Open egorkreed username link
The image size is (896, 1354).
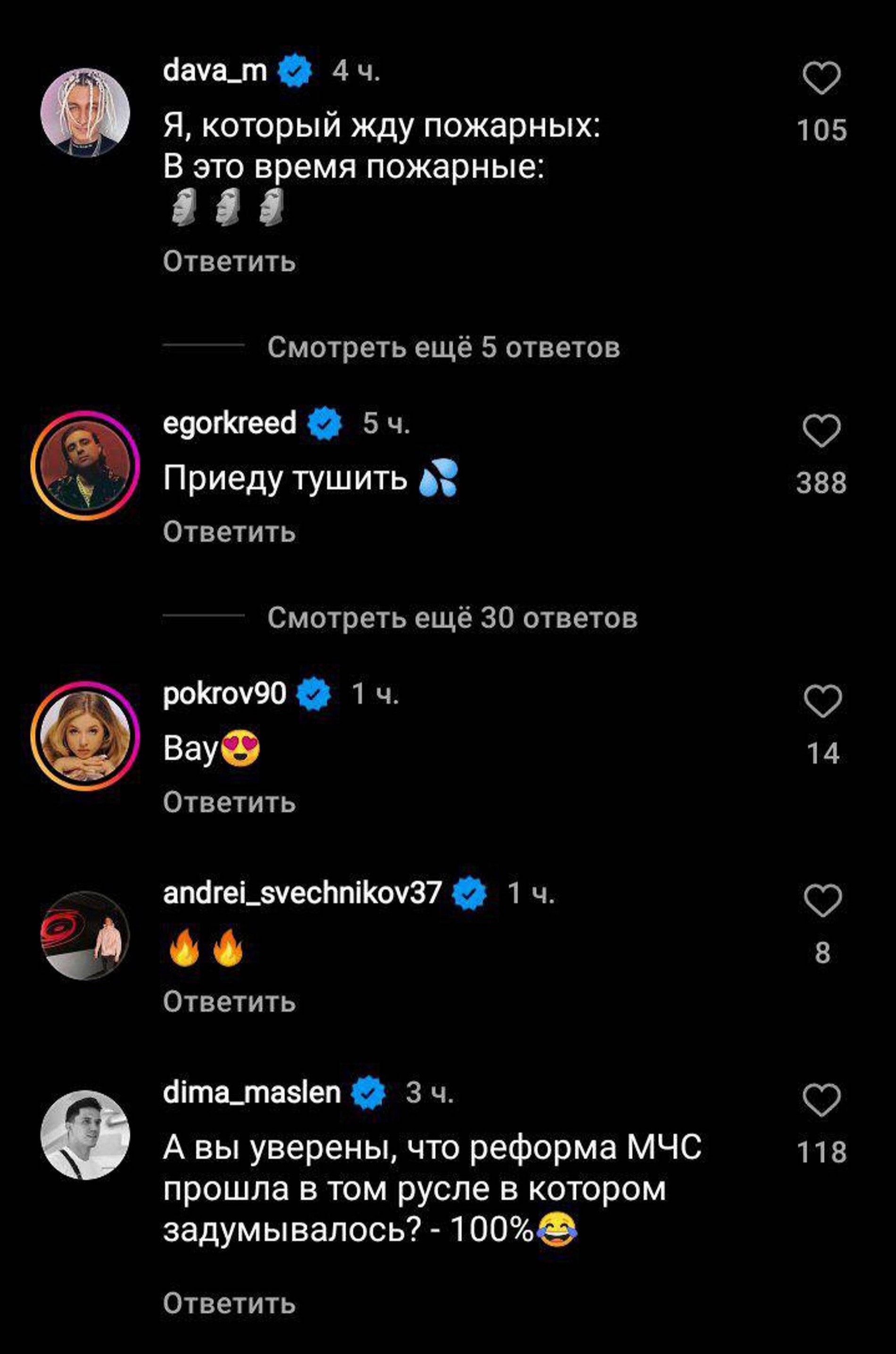[x=230, y=423]
